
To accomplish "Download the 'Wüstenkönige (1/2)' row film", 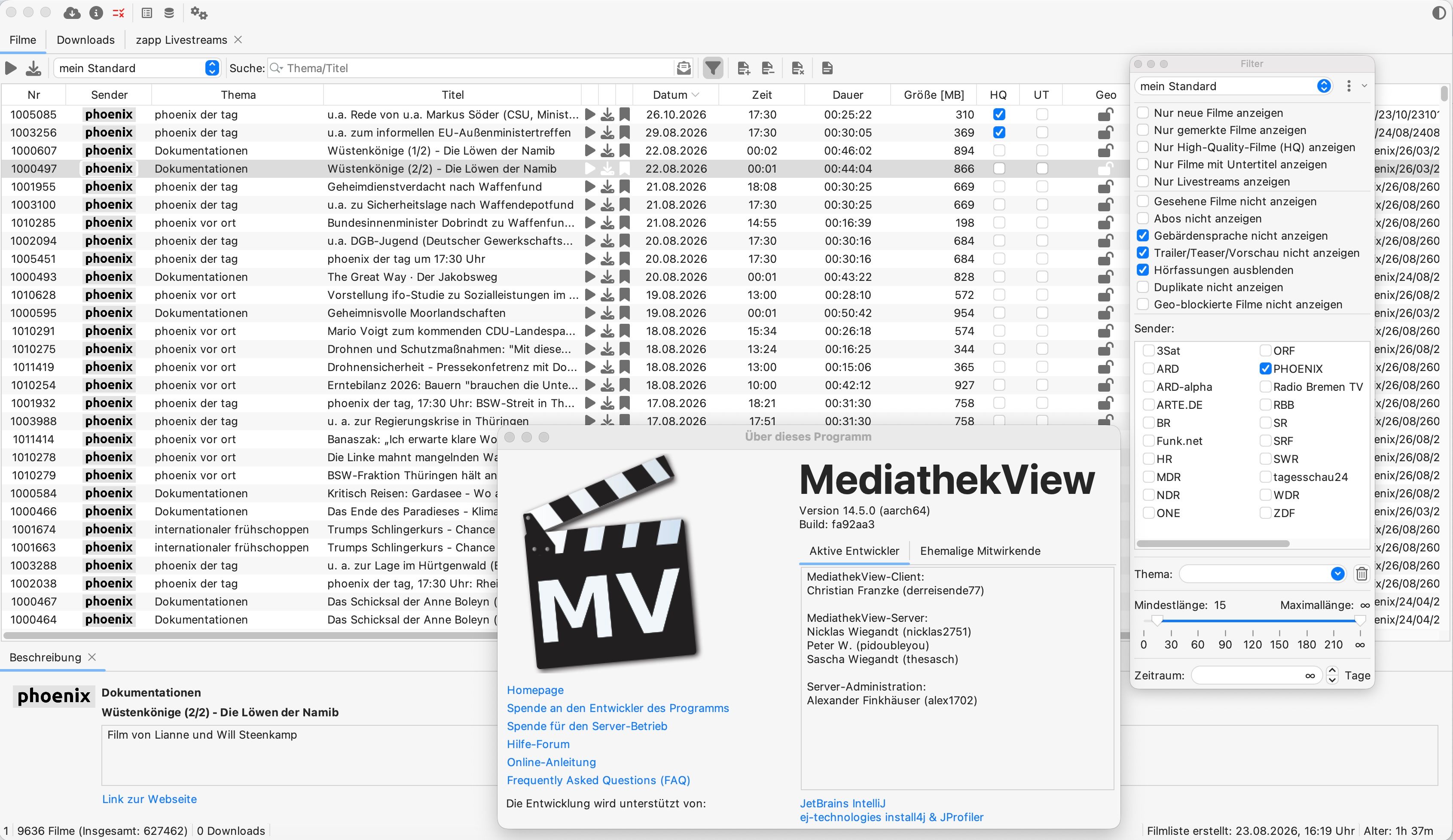I will (x=607, y=150).
